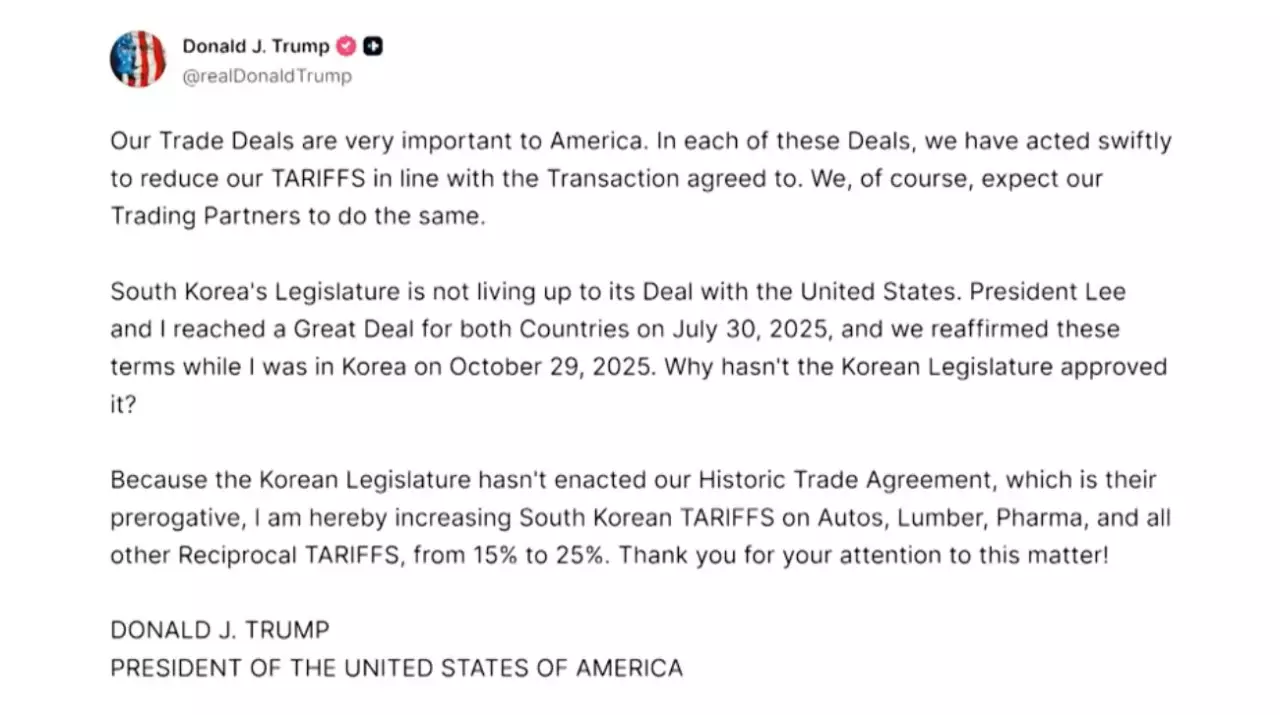Open the @realDonaldTrump handle link
This screenshot has height=715, width=1280.
[x=267, y=76]
